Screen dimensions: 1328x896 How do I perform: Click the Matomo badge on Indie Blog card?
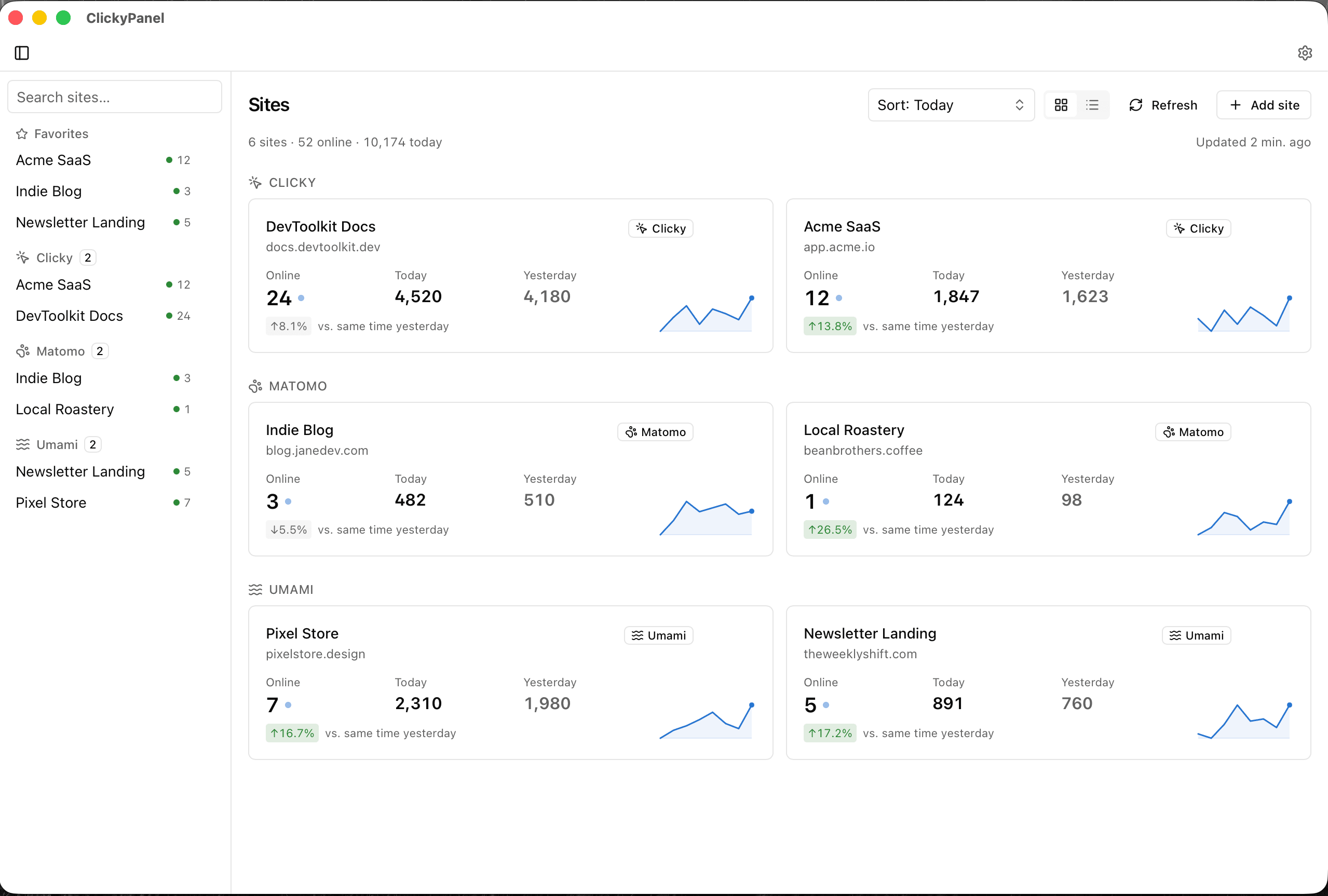click(x=655, y=432)
